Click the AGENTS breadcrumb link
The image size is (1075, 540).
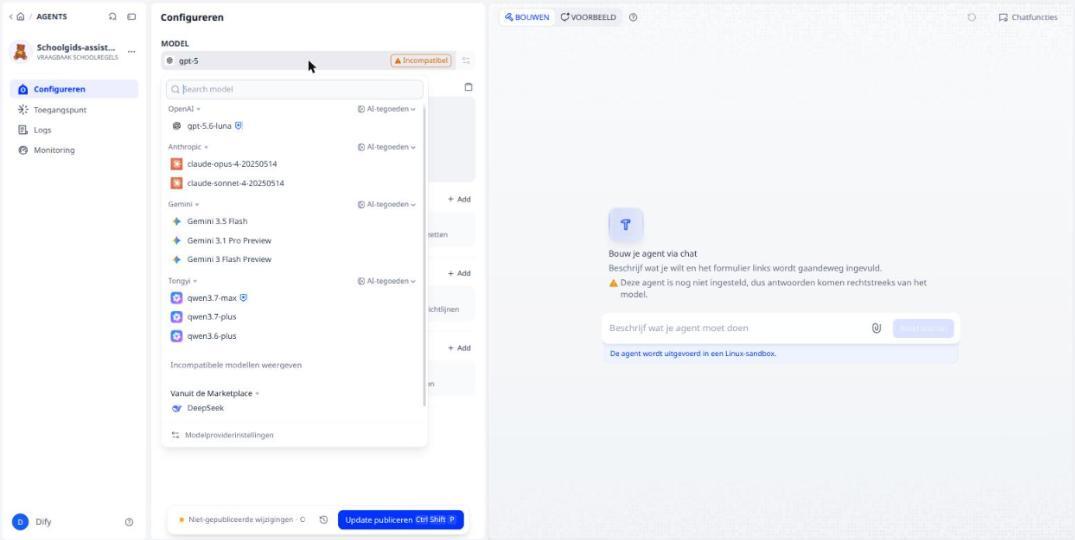pyautogui.click(x=51, y=16)
